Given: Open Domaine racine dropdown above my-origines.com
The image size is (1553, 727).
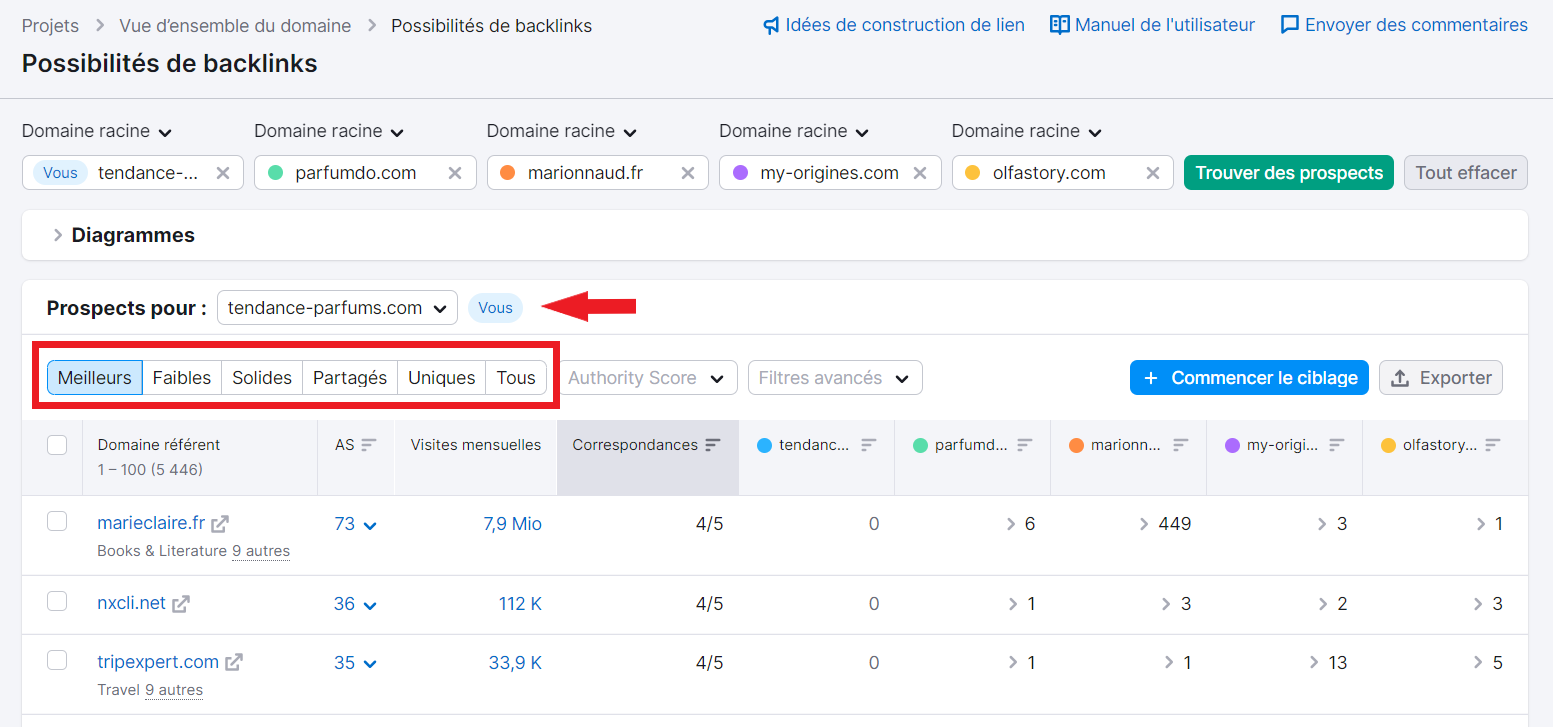Looking at the screenshot, I should coord(794,131).
